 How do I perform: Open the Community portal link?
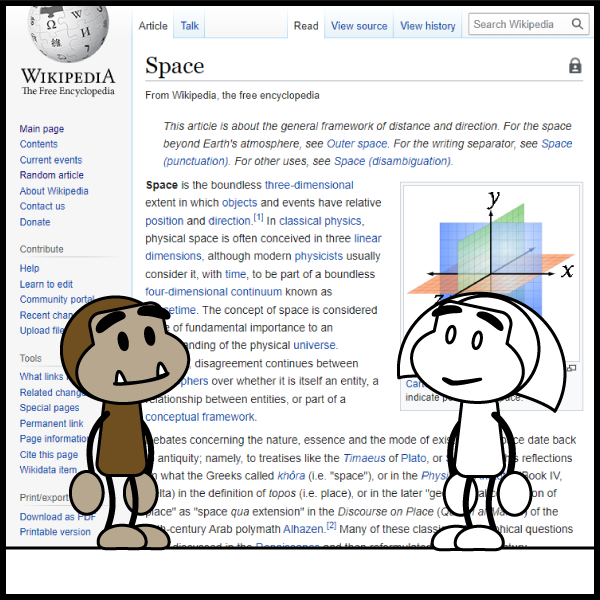pyautogui.click(x=57, y=299)
